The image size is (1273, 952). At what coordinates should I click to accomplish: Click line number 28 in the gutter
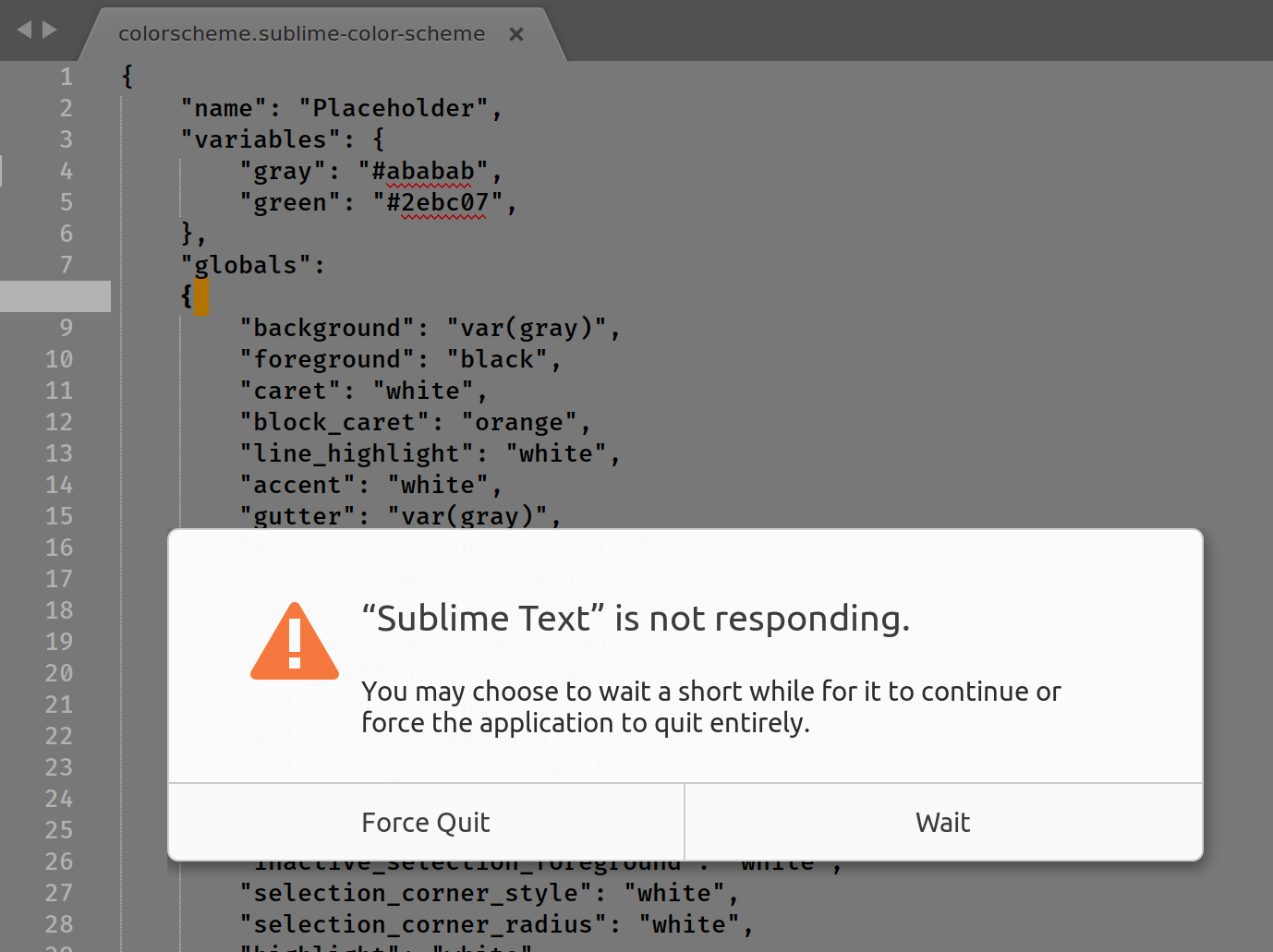pyautogui.click(x=59, y=924)
